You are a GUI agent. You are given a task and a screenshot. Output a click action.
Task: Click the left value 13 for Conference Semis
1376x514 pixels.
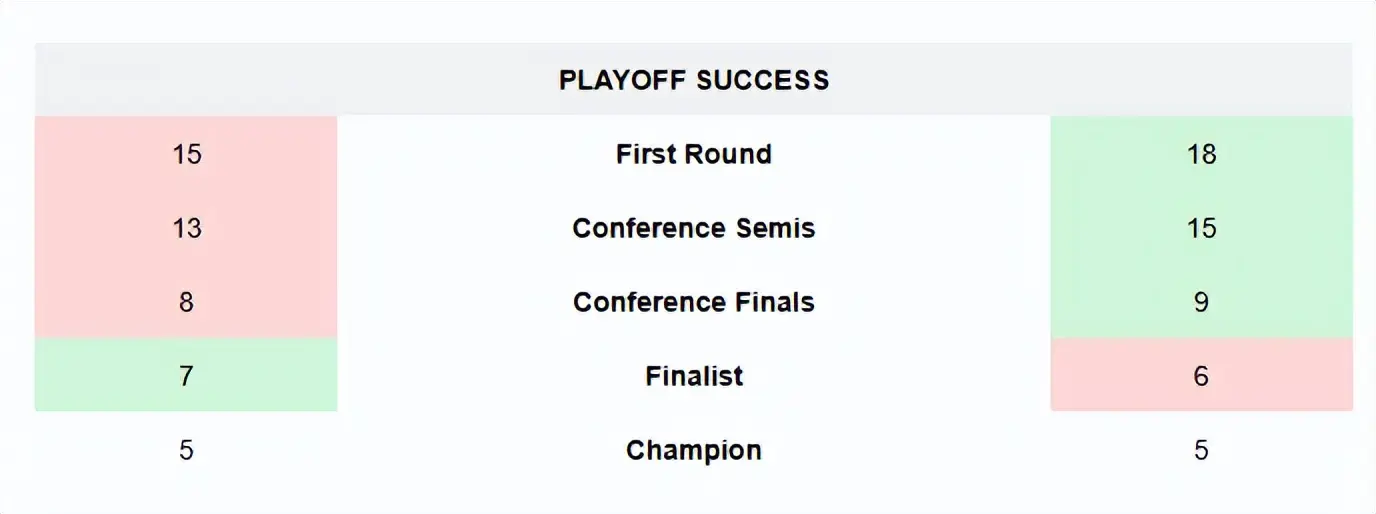pyautogui.click(x=187, y=228)
